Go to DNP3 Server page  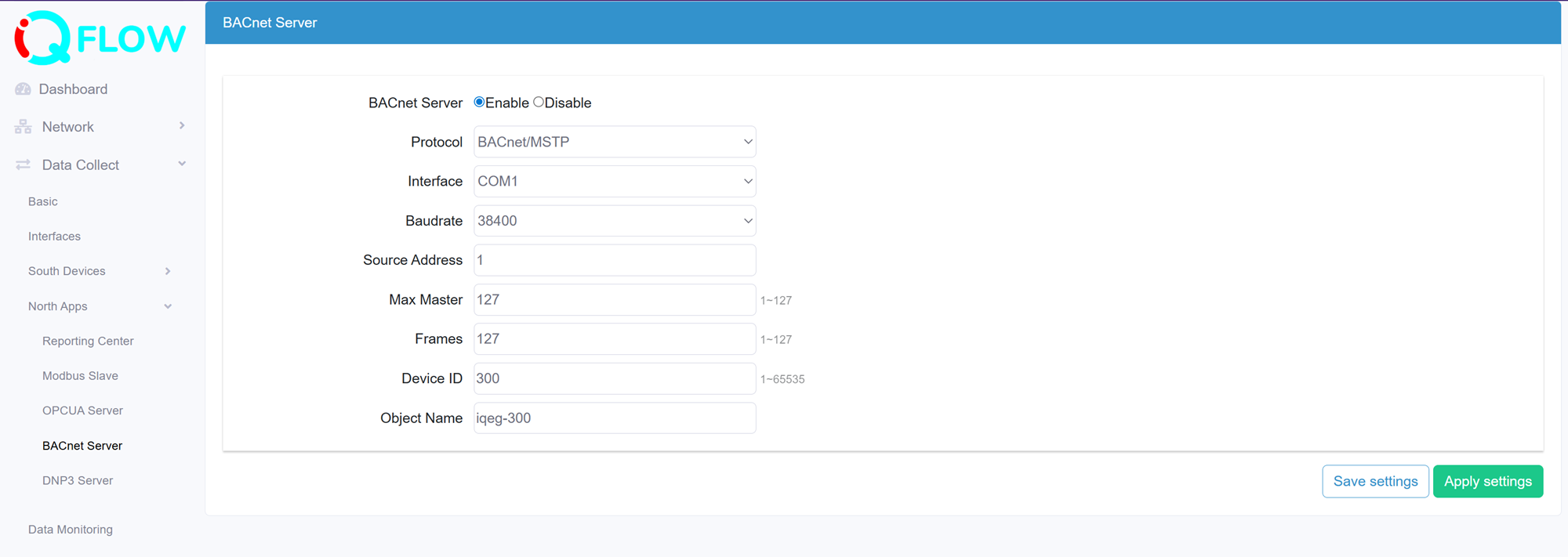pyautogui.click(x=78, y=480)
